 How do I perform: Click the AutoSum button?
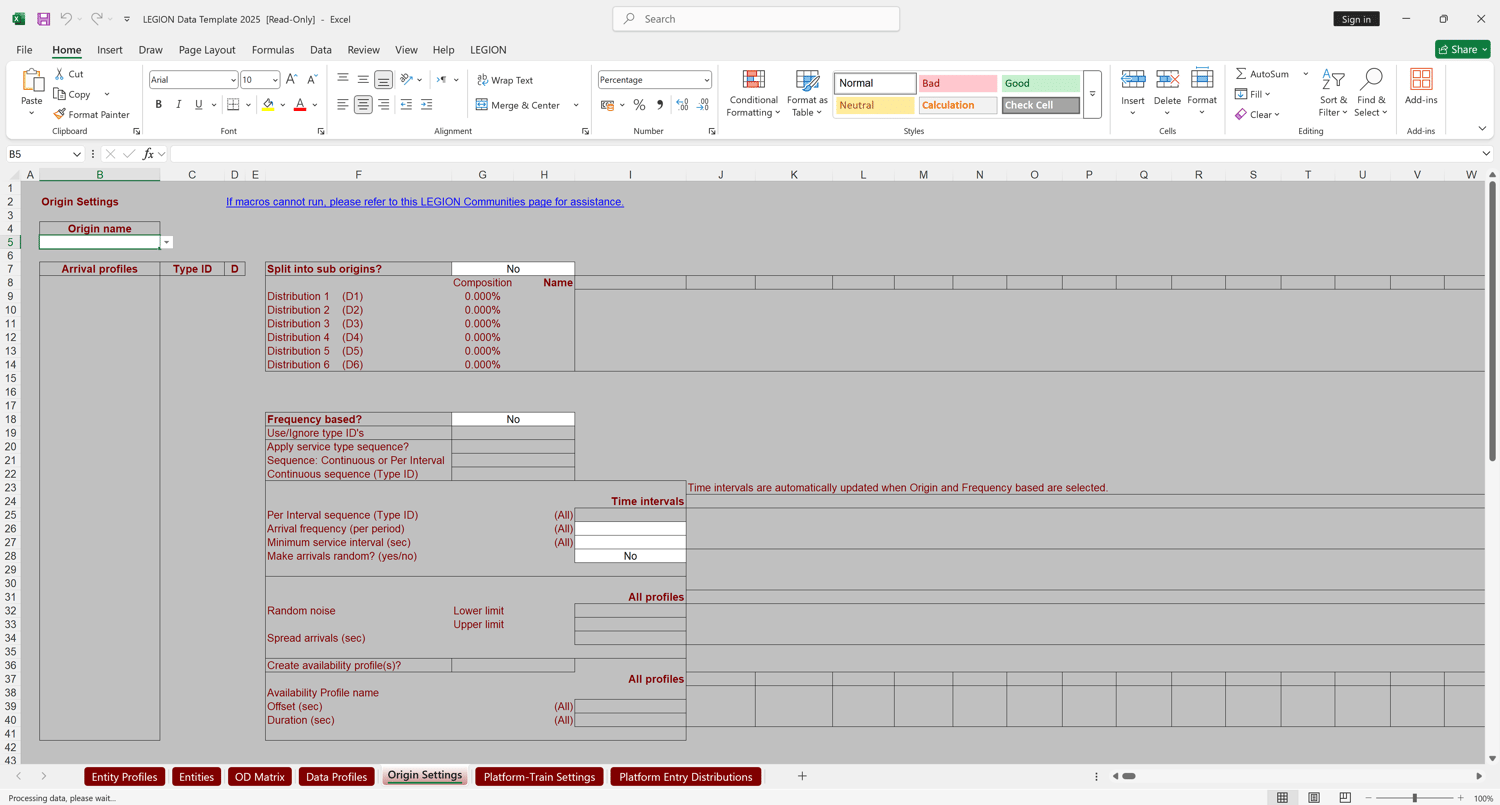[1263, 74]
